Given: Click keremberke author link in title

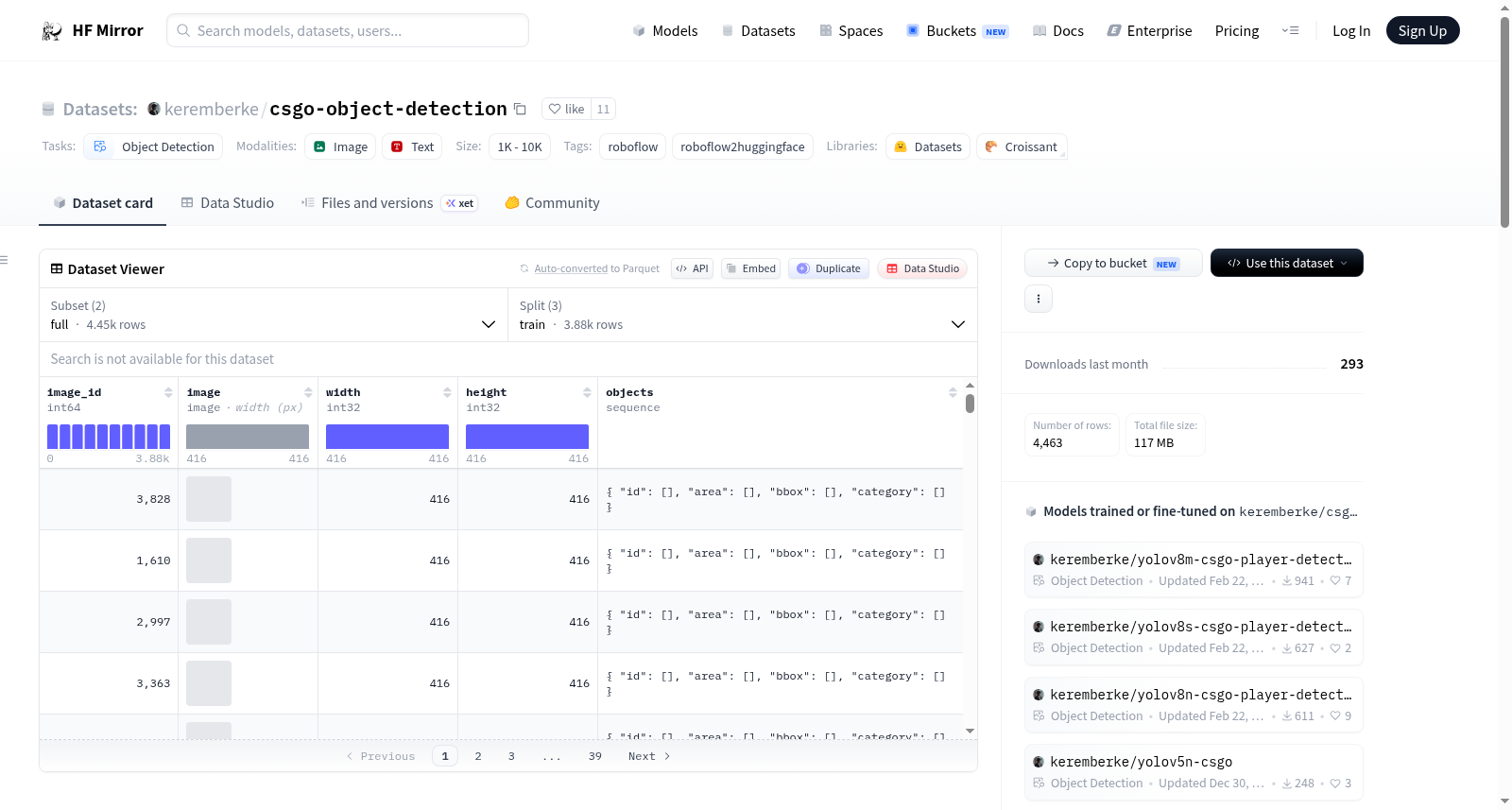Looking at the screenshot, I should 212,109.
